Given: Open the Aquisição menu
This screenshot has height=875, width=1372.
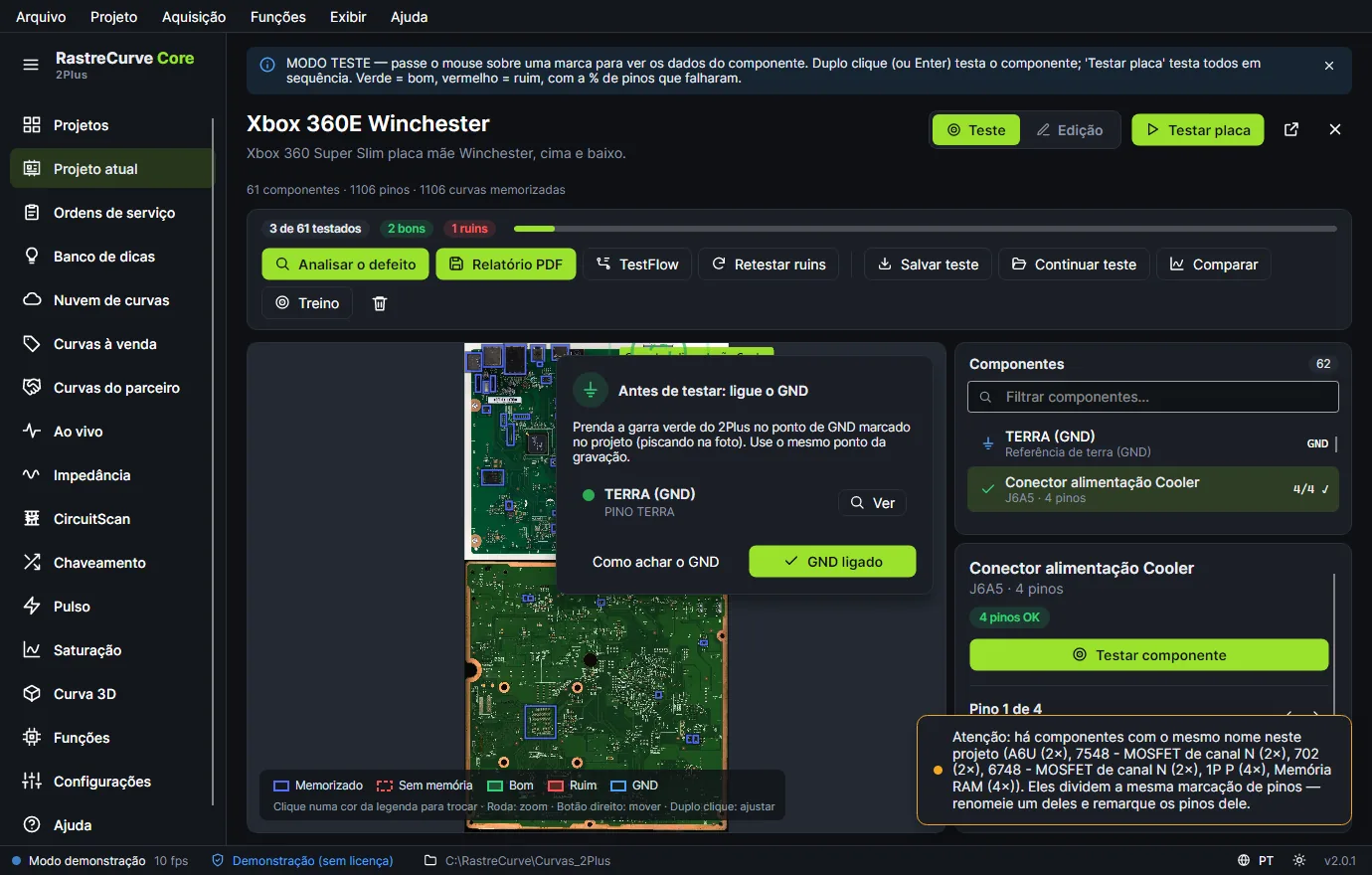Looking at the screenshot, I should (x=194, y=17).
